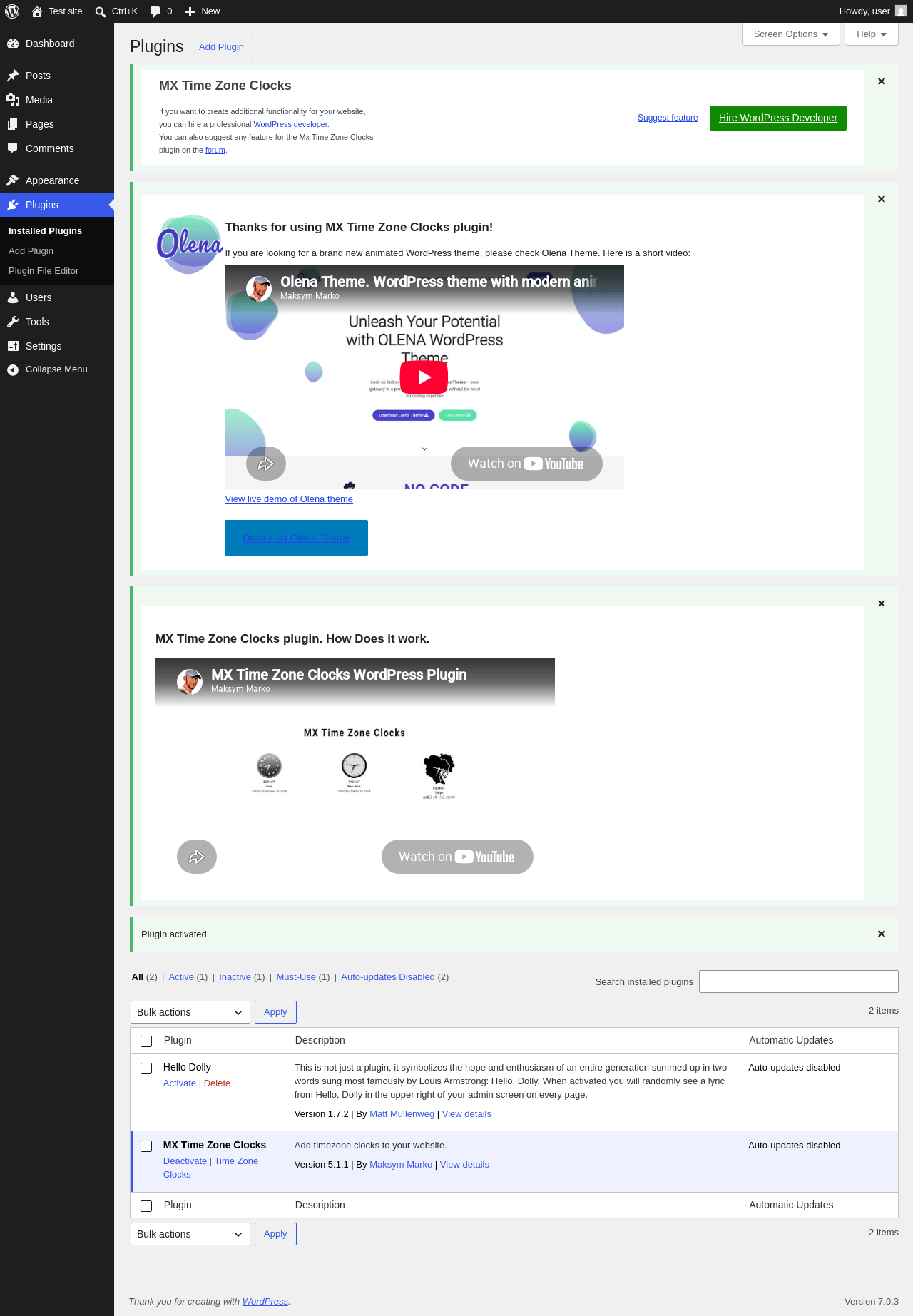
Task: Tick the select-all checkbox in table header
Action: pos(146,1041)
